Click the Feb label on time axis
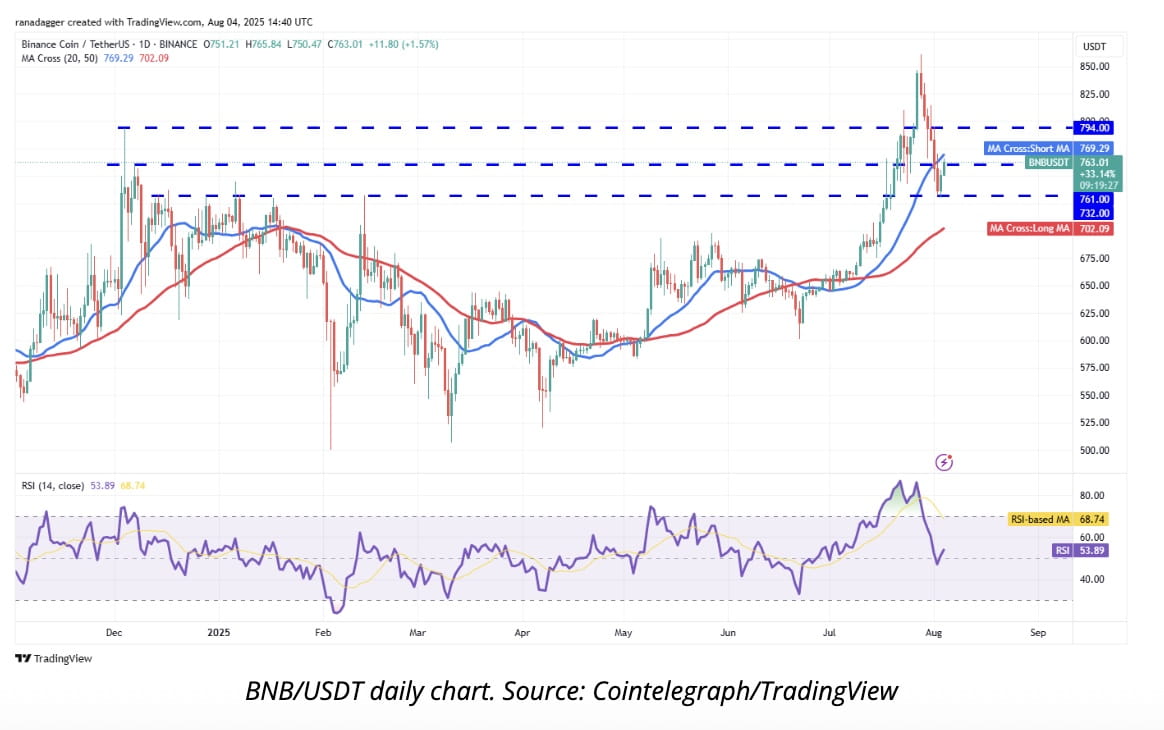The image size is (1164, 730). click(x=323, y=633)
